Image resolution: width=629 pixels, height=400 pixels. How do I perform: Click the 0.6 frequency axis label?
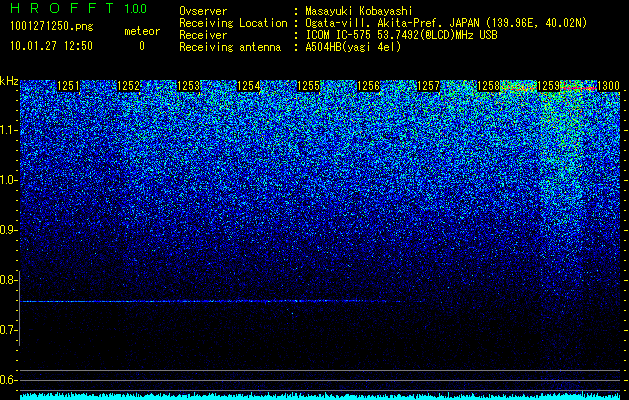pos(8,380)
